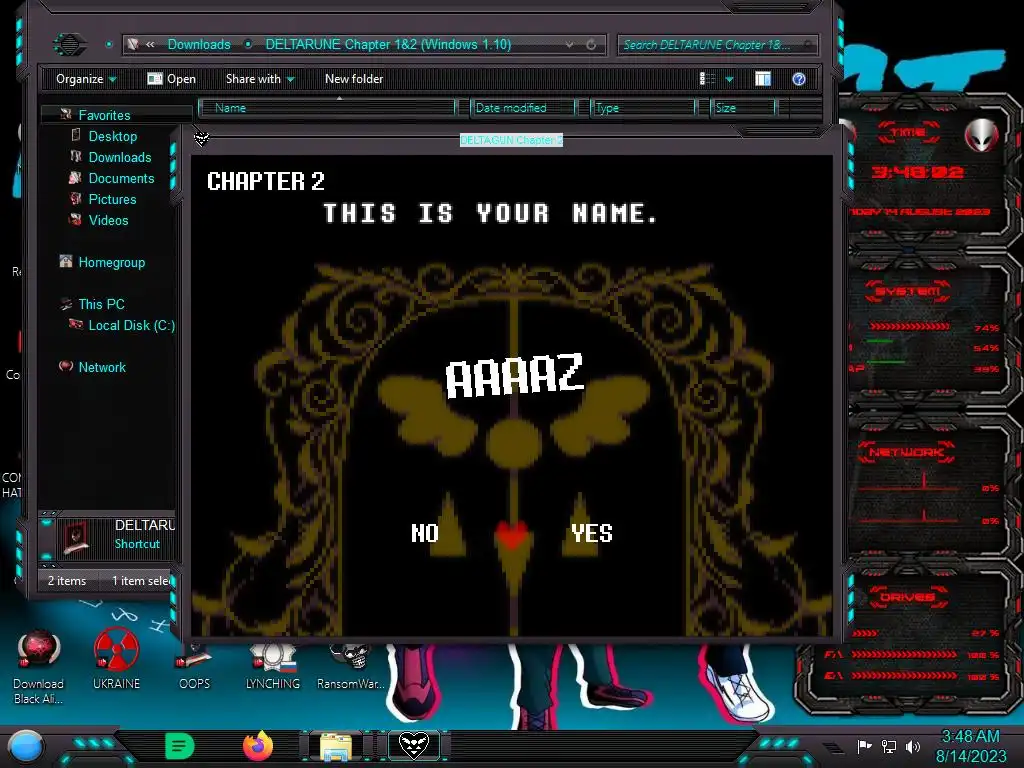This screenshot has width=1024, height=768.
Task: Click the Explorer back navigation orb
Action: coord(70,44)
